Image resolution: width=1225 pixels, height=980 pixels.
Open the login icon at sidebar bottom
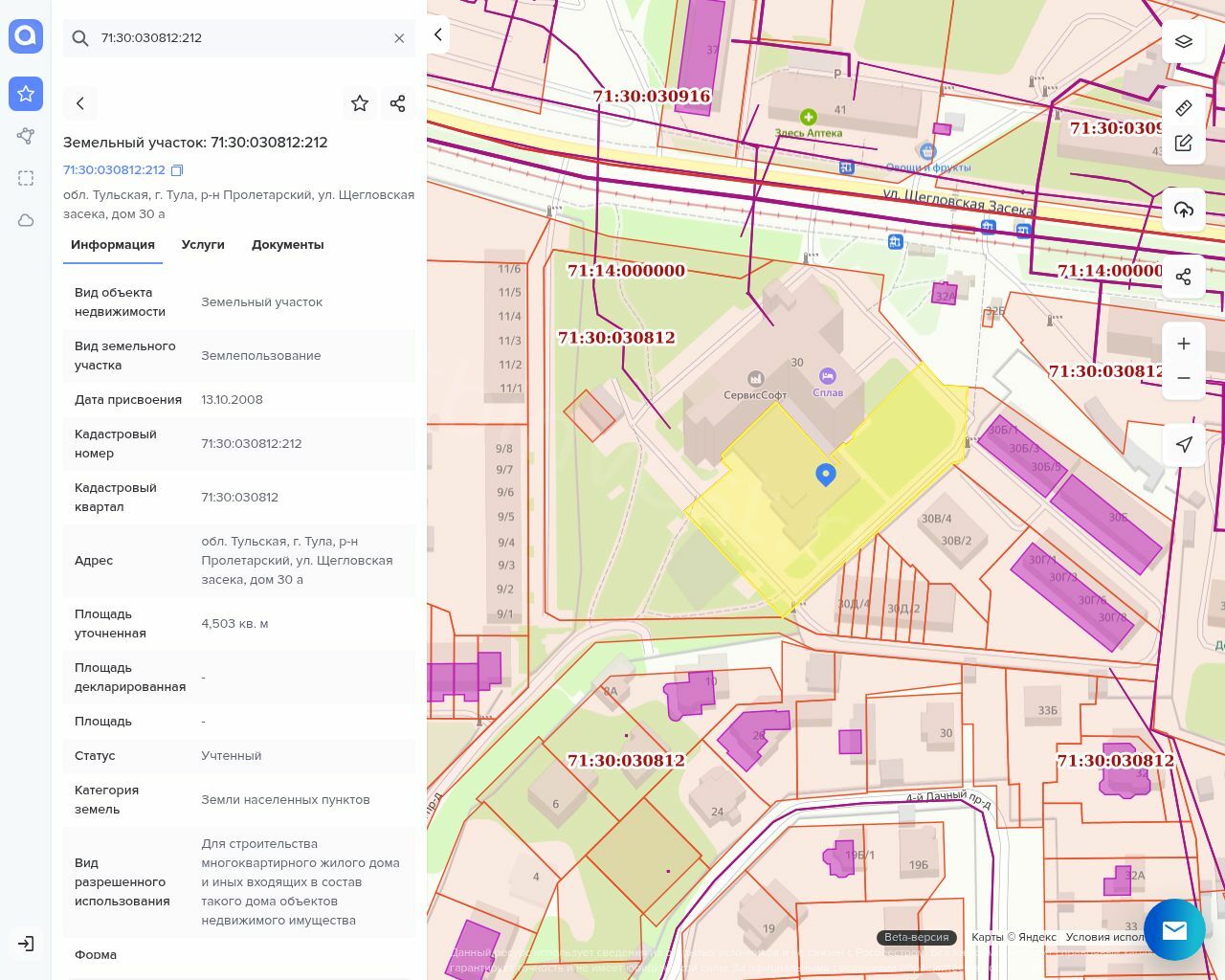[26, 944]
